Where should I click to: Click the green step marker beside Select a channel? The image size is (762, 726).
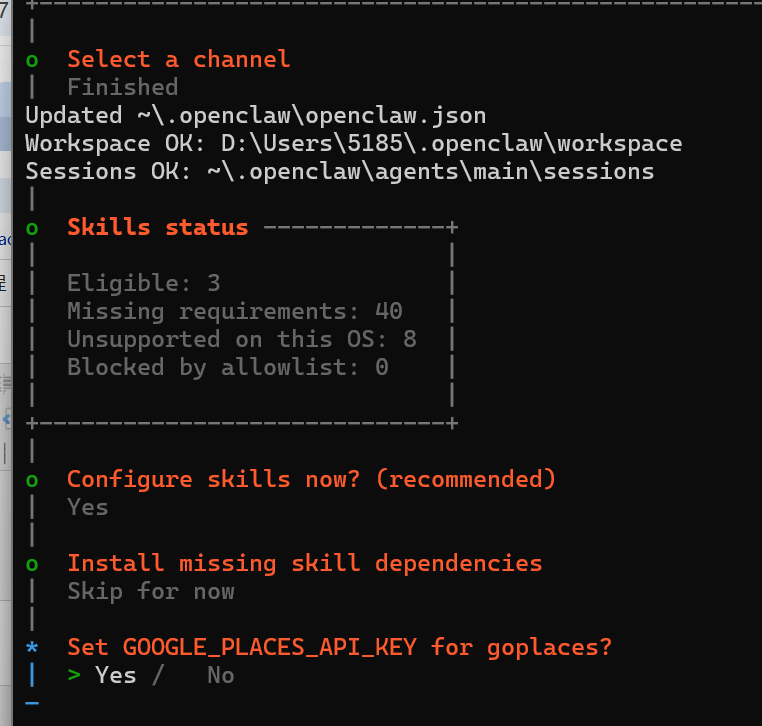[x=32, y=61]
